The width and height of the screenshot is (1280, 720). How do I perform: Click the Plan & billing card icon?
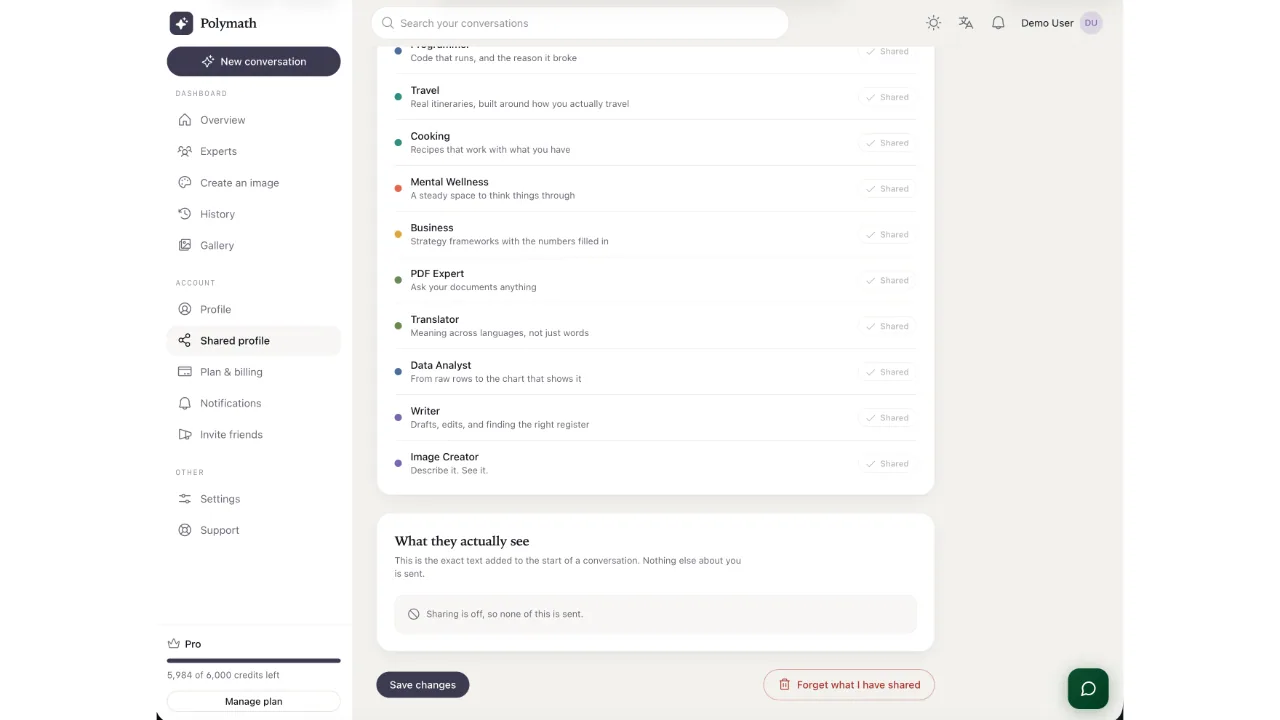click(x=184, y=372)
